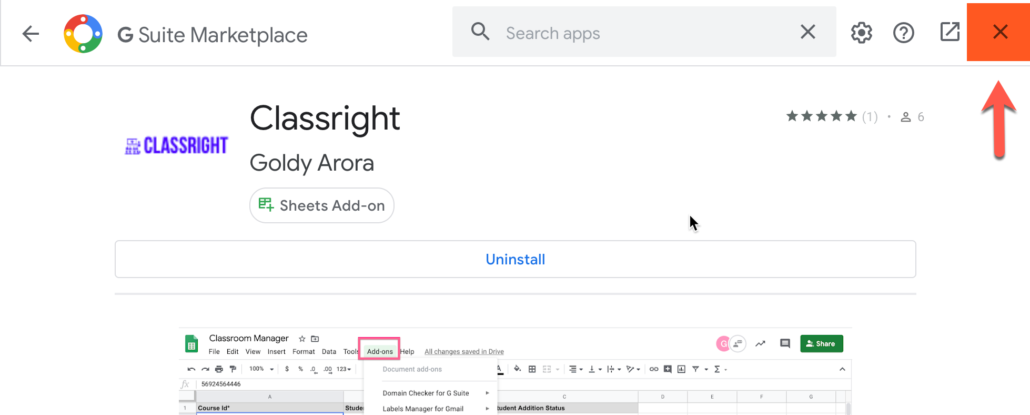Click print icon in preview toolbar
The width and height of the screenshot is (1030, 415).
click(219, 369)
